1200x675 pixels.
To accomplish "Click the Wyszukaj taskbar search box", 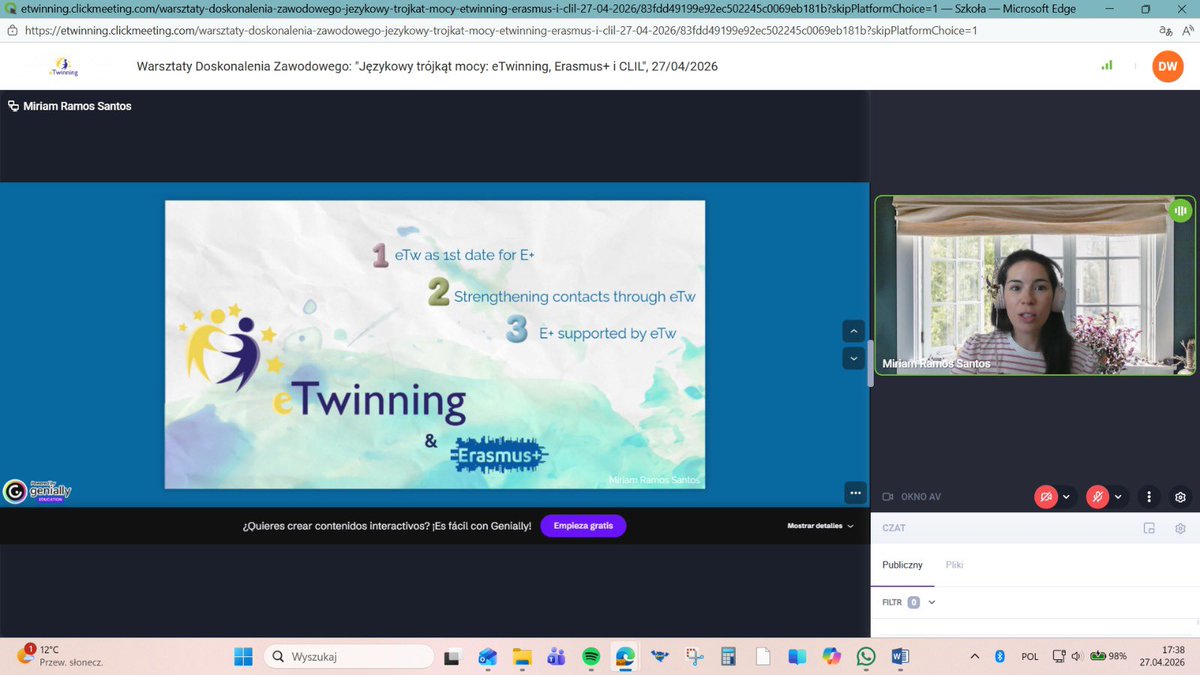I will [x=349, y=656].
